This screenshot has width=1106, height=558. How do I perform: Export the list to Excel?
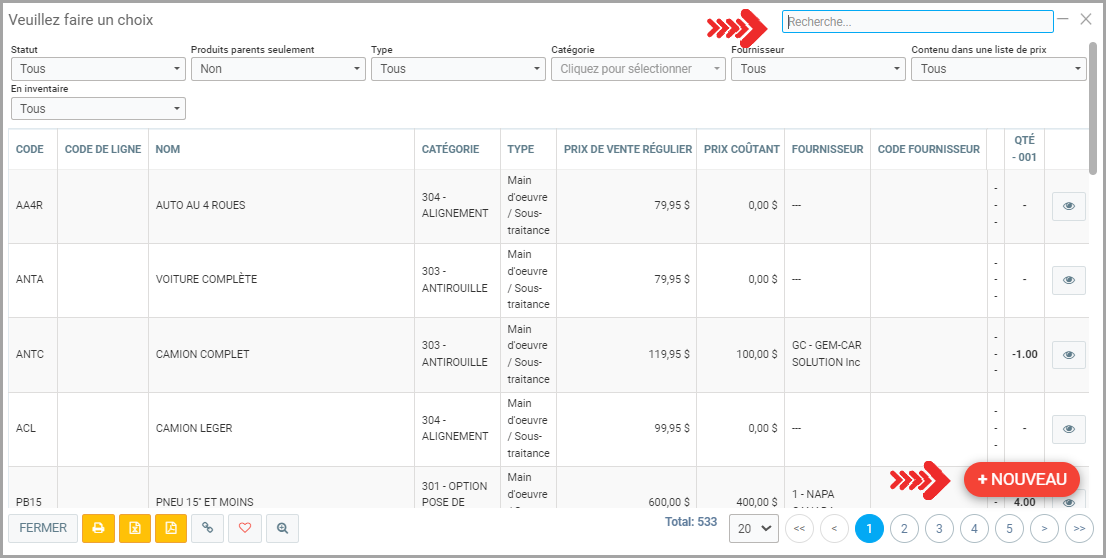pos(135,528)
